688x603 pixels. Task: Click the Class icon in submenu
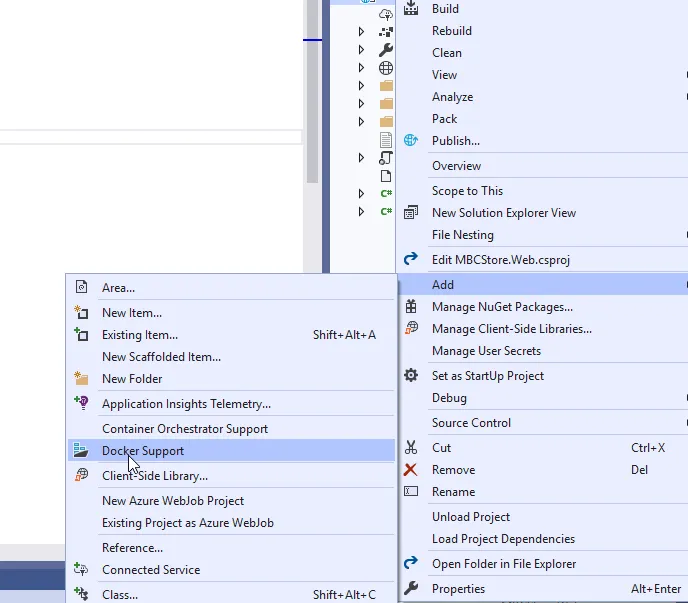click(x=81, y=594)
